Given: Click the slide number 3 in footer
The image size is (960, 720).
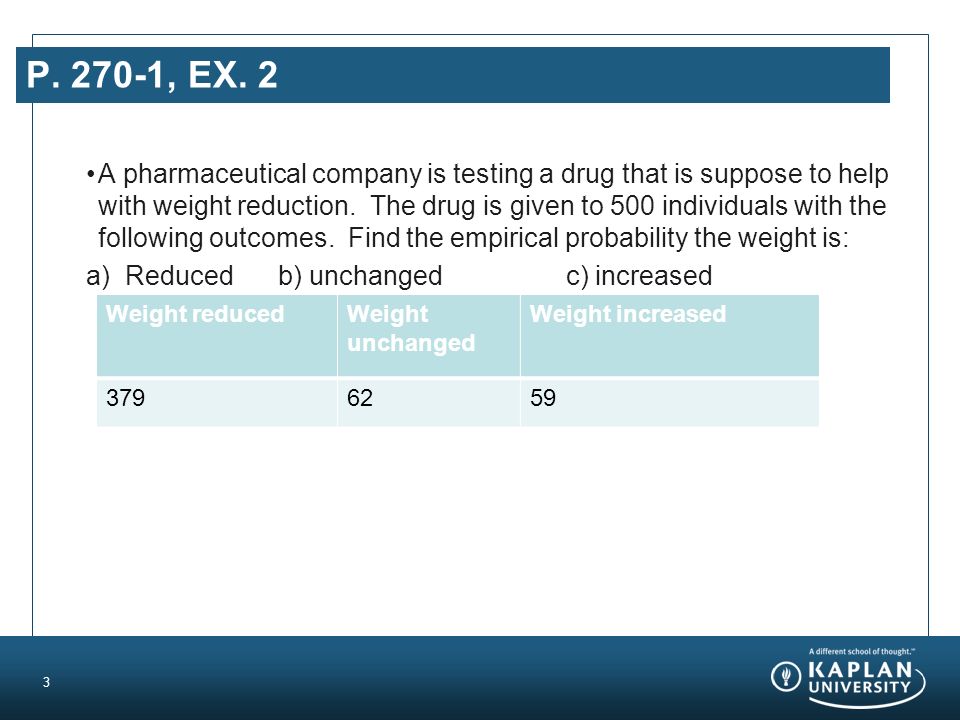Looking at the screenshot, I should point(46,682).
